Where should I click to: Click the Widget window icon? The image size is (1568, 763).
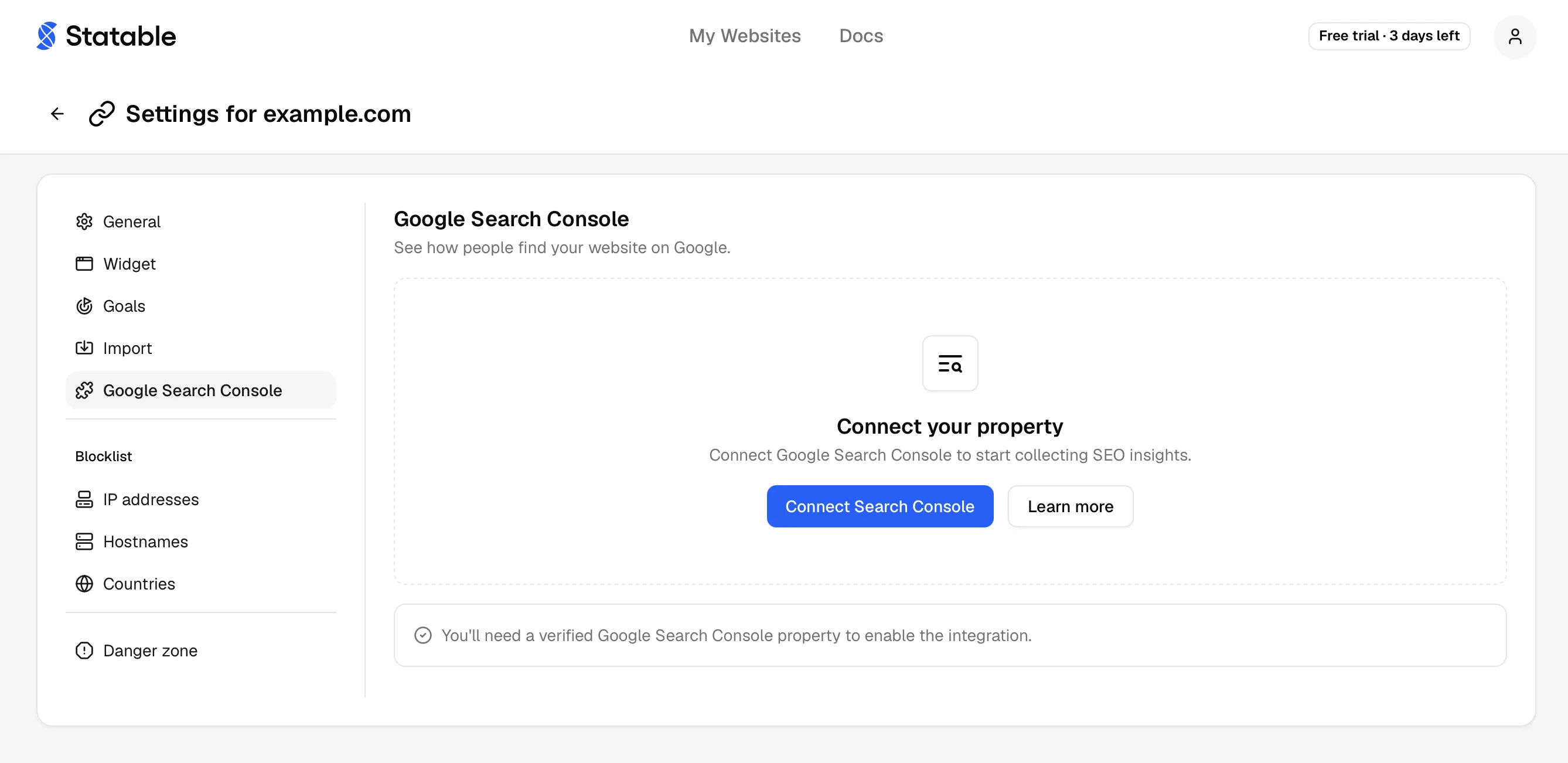[x=84, y=264]
